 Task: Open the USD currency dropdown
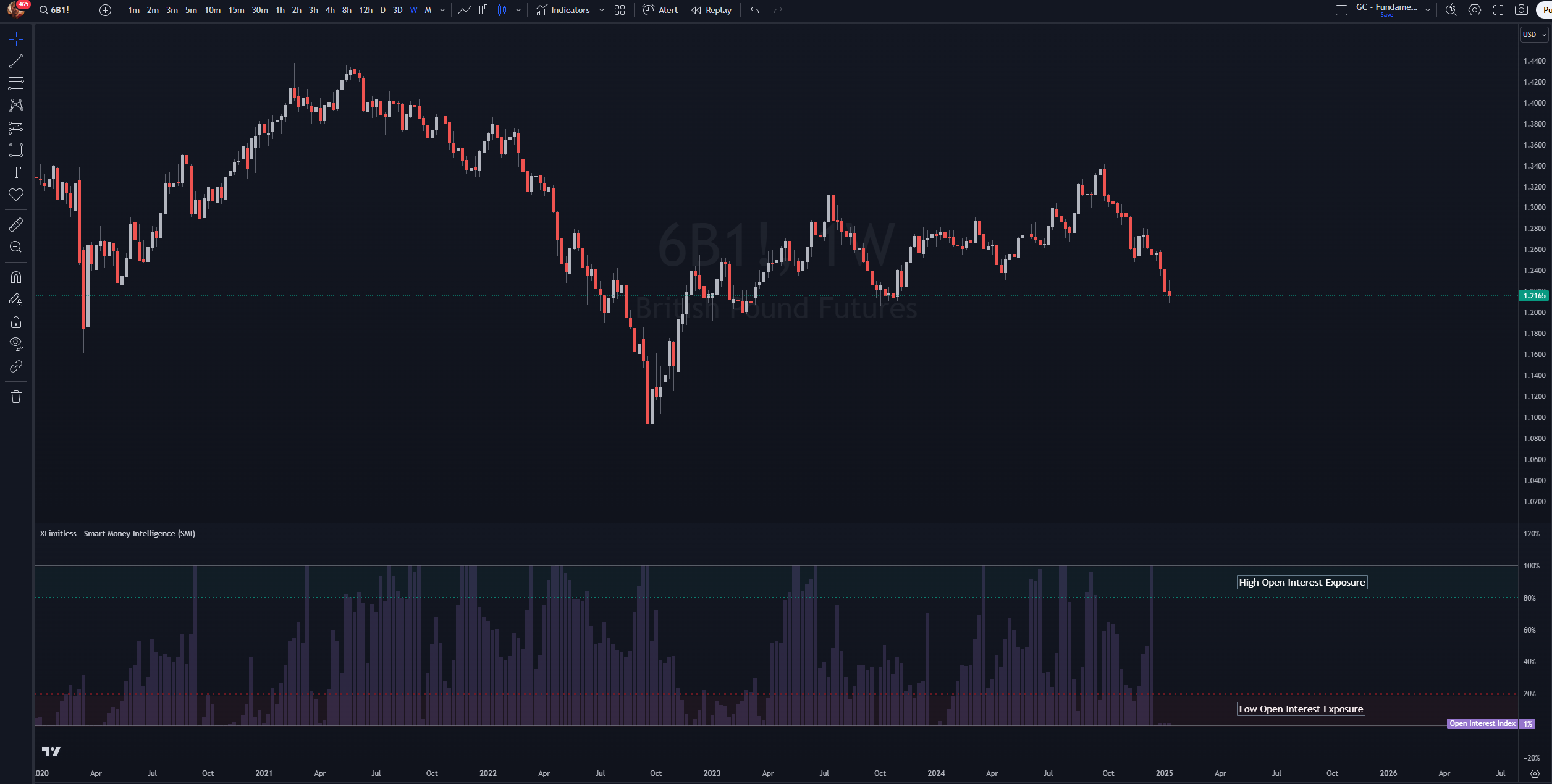click(1533, 35)
